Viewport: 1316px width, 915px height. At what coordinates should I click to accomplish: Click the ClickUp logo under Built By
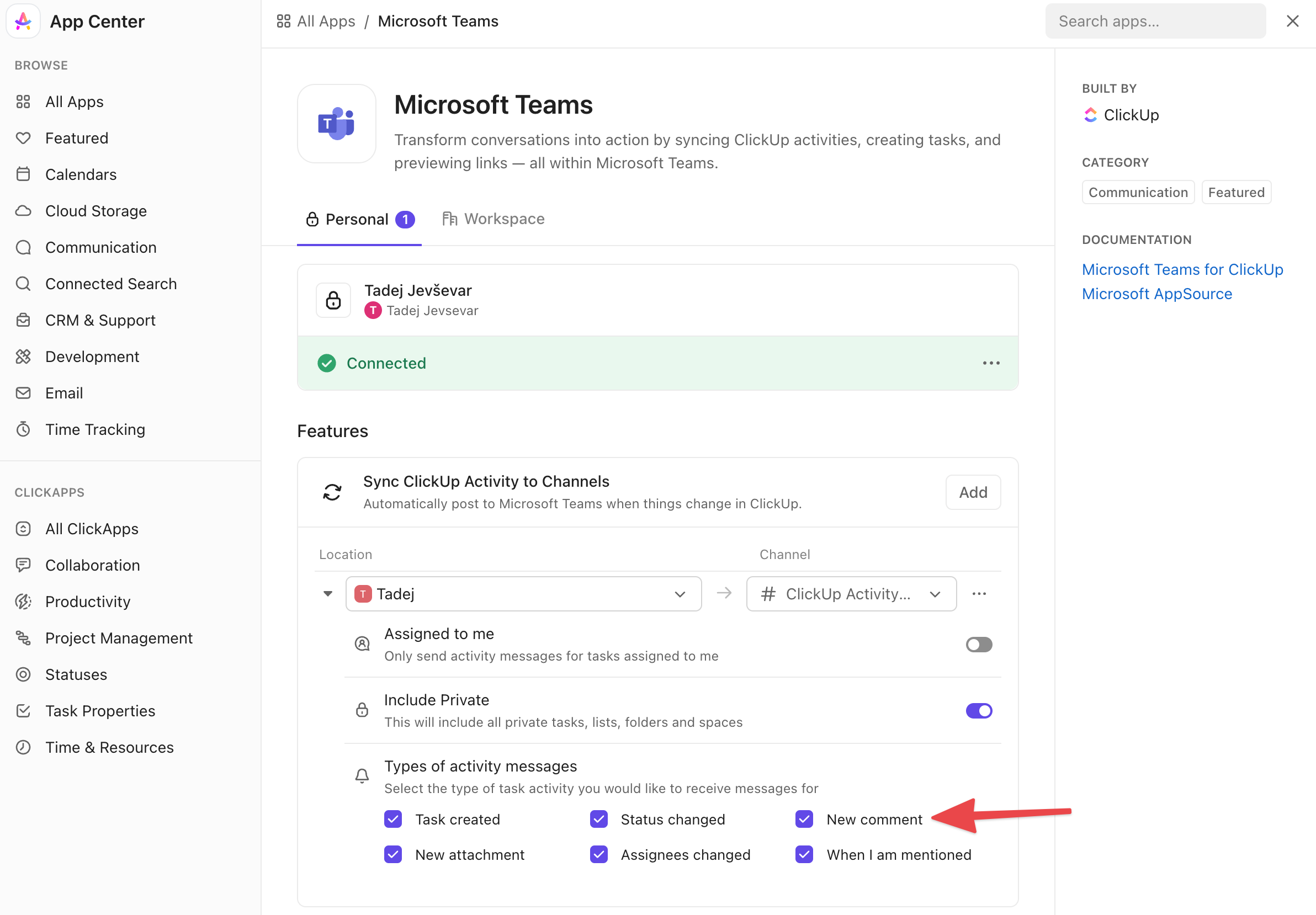(x=1090, y=115)
